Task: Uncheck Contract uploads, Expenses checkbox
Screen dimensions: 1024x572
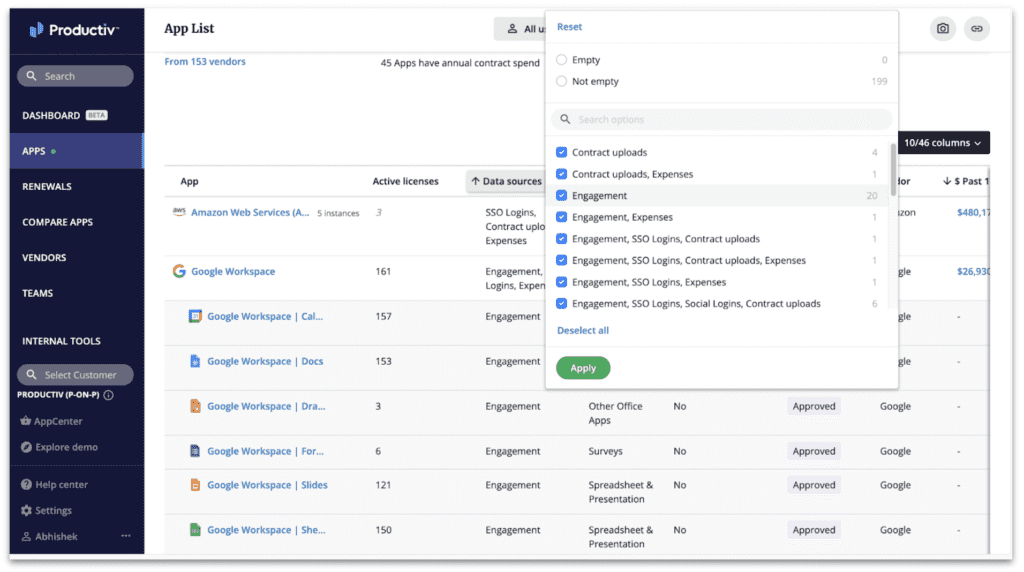Action: click(561, 174)
